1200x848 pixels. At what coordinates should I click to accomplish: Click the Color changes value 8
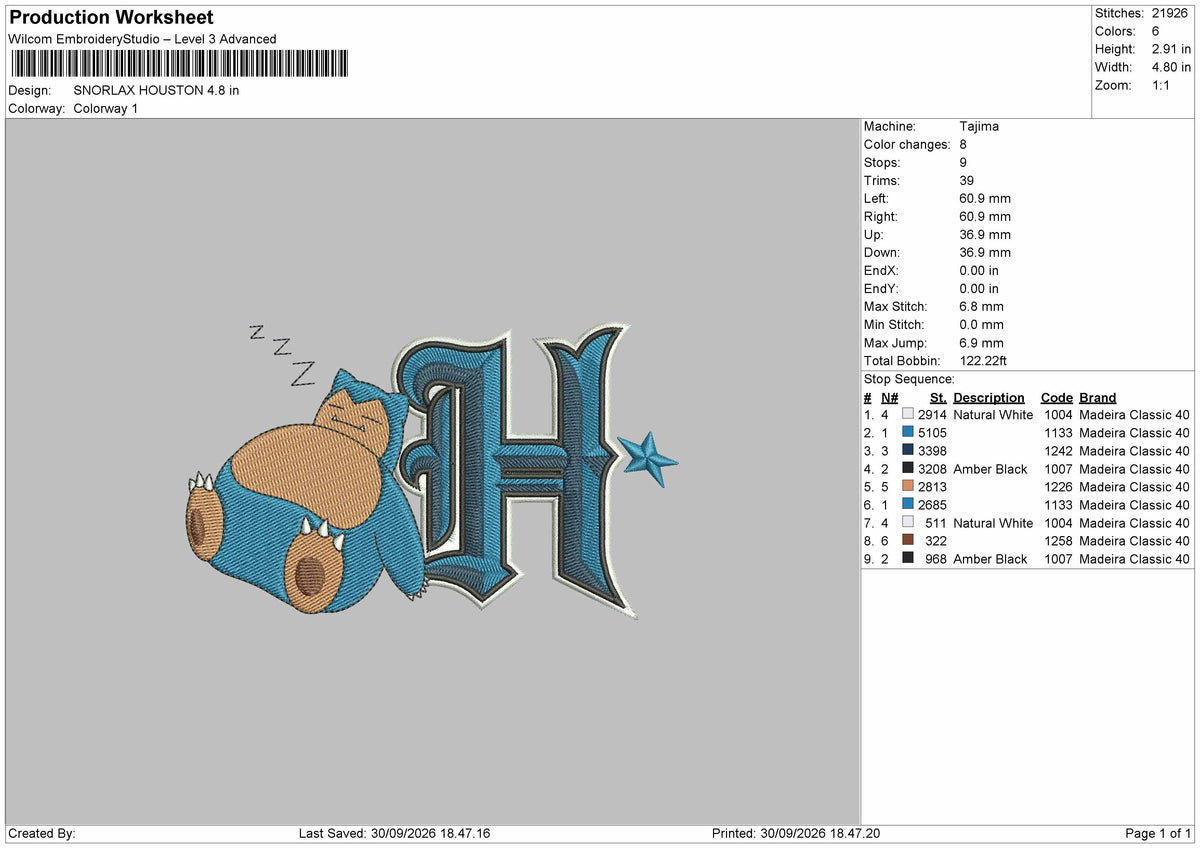point(963,144)
